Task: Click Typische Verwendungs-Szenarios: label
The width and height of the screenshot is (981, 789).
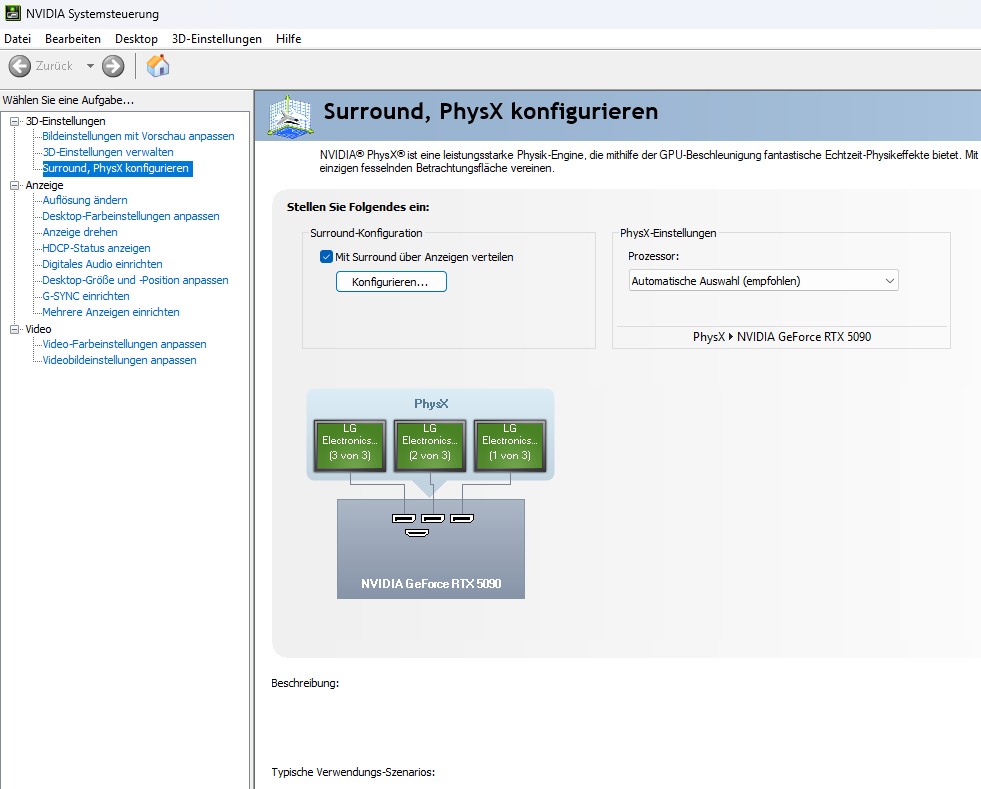Action: pos(353,772)
